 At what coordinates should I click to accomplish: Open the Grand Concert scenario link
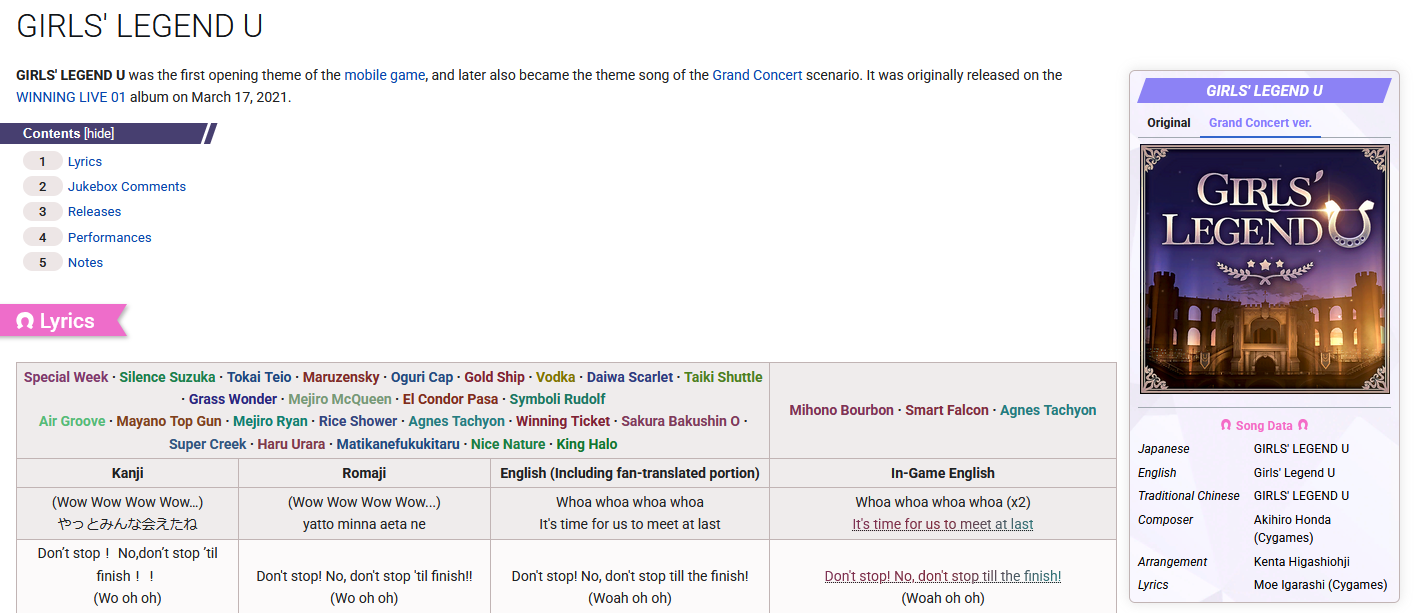(757, 75)
